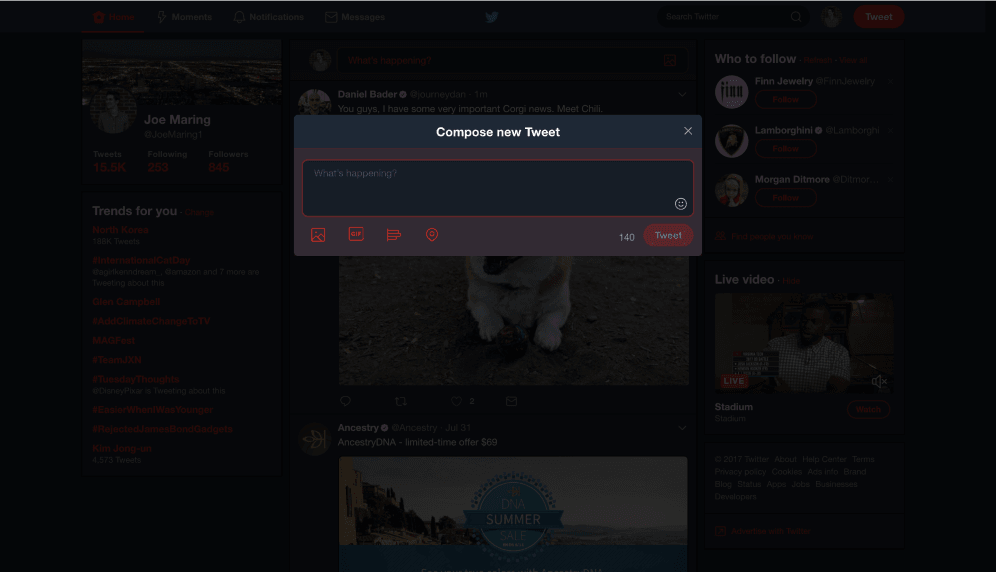Follow Morgan Ditmore
Viewport: 996px width, 572px height.
coord(786,198)
